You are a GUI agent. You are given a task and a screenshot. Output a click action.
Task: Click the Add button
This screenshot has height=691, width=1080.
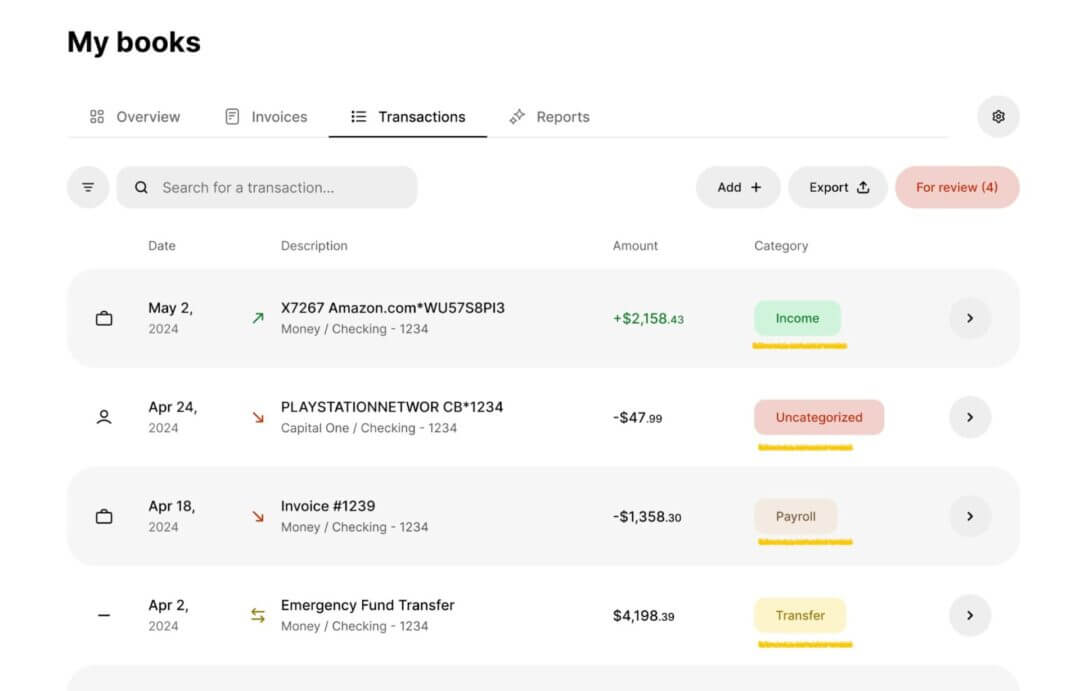738,187
